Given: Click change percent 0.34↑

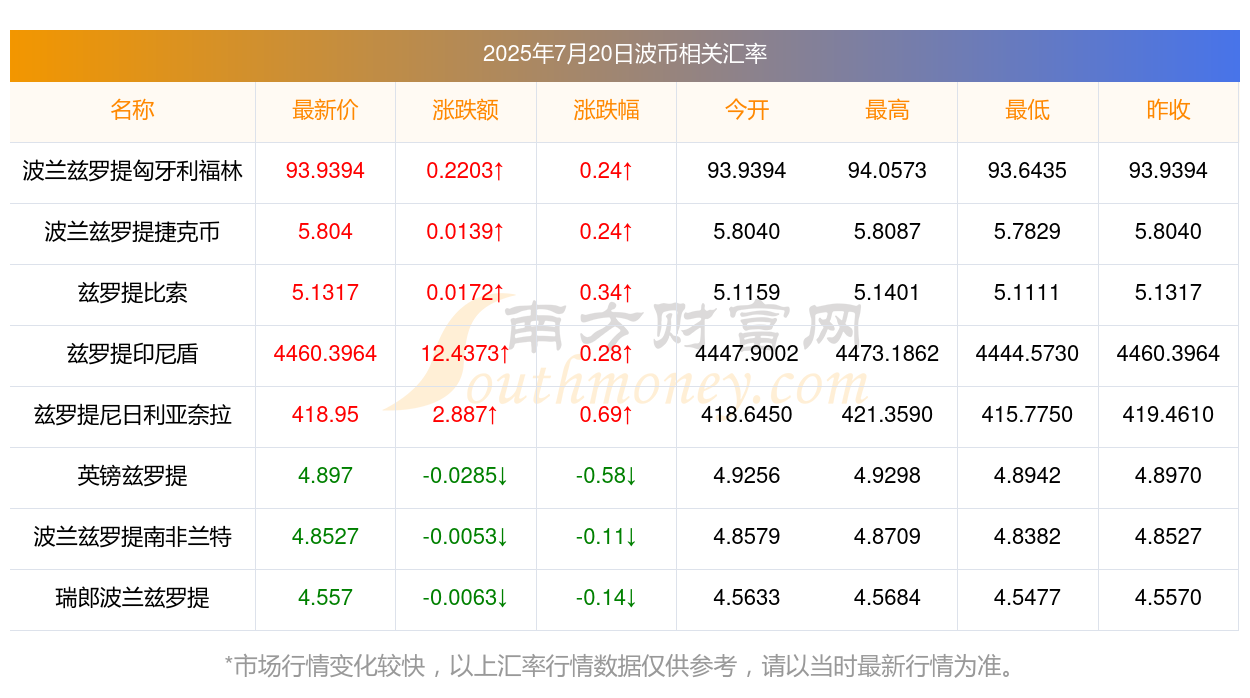Looking at the screenshot, I should [x=606, y=293].
